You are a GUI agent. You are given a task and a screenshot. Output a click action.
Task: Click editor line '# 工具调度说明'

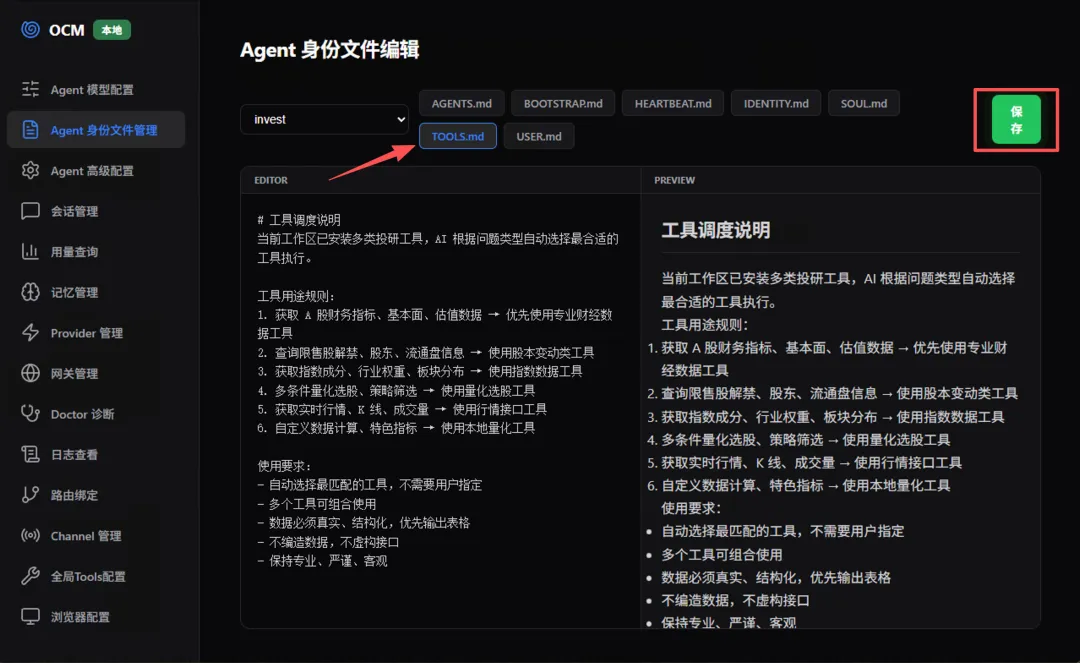pyautogui.click(x=299, y=220)
